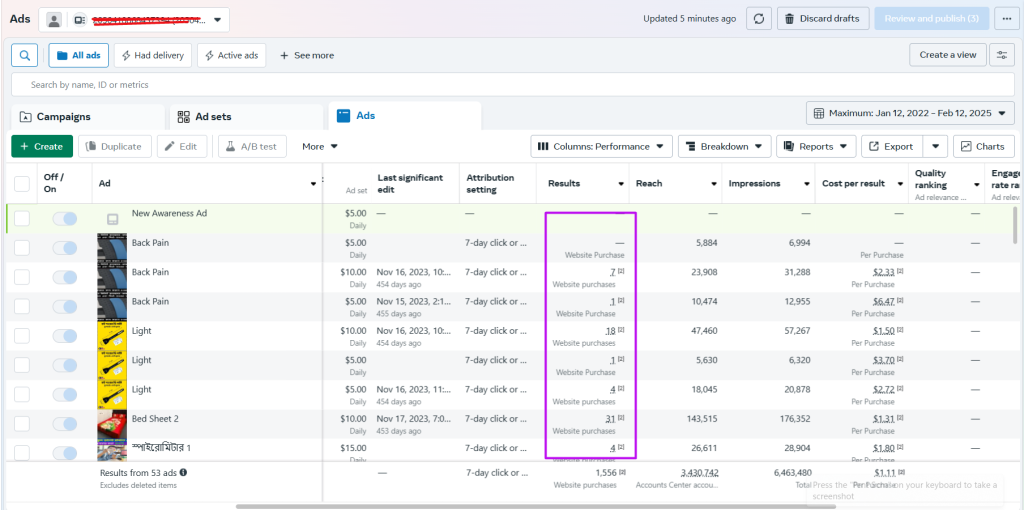Click the Export button
Viewport: 1024px width, 510px height.
[890, 146]
